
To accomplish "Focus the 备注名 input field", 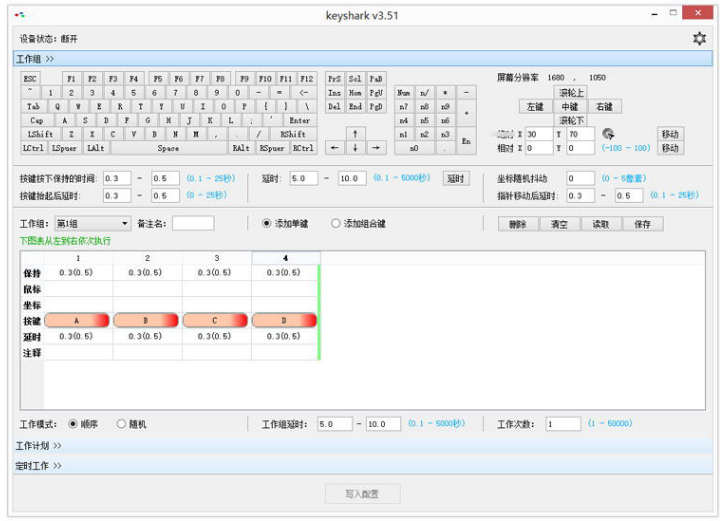I will [193, 223].
